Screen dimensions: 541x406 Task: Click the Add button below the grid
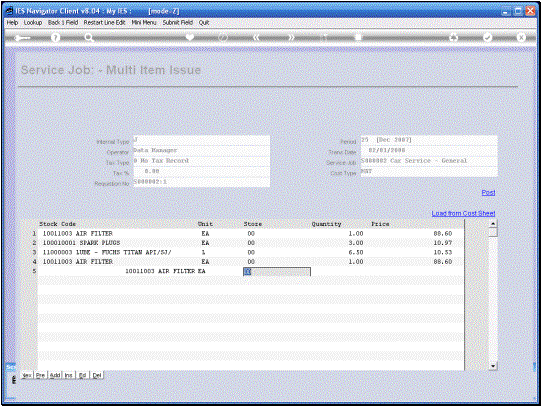55,375
